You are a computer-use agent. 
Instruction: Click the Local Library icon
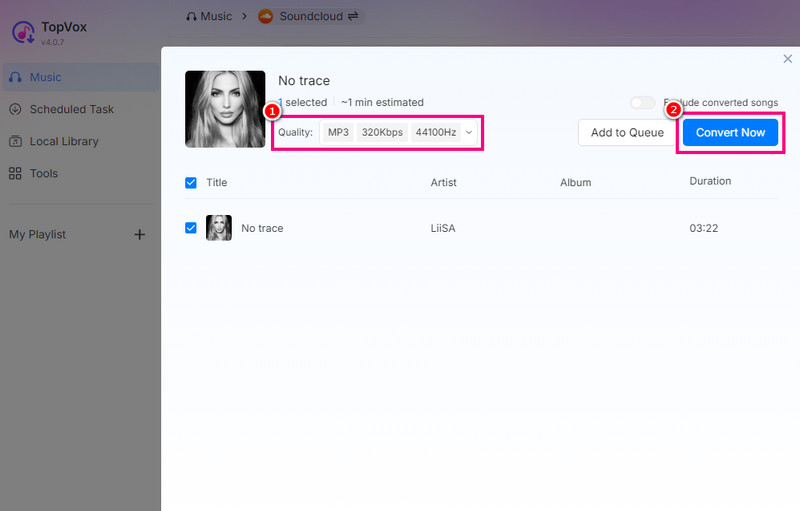point(15,141)
